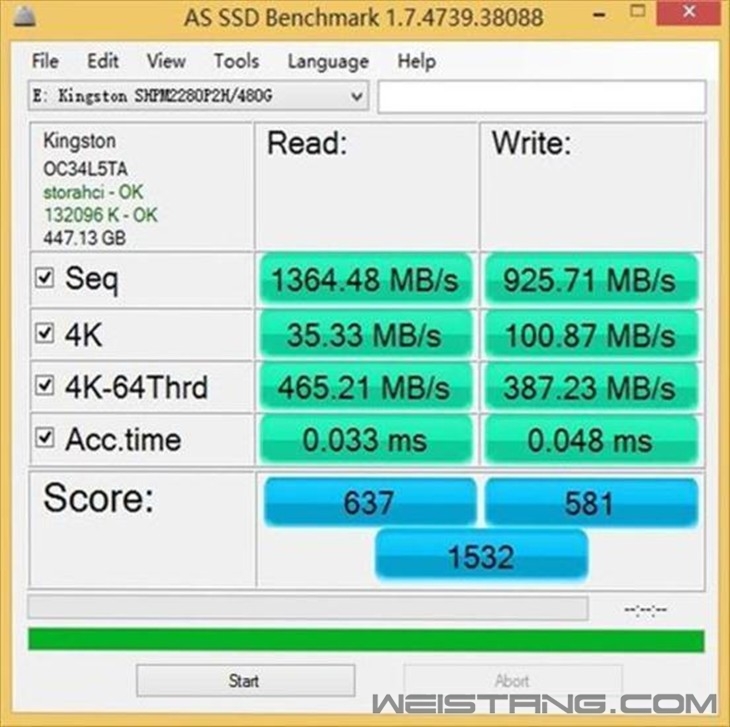Screen dimensions: 730x727
Task: Uncheck the Seq test checkbox
Action: click(44, 278)
